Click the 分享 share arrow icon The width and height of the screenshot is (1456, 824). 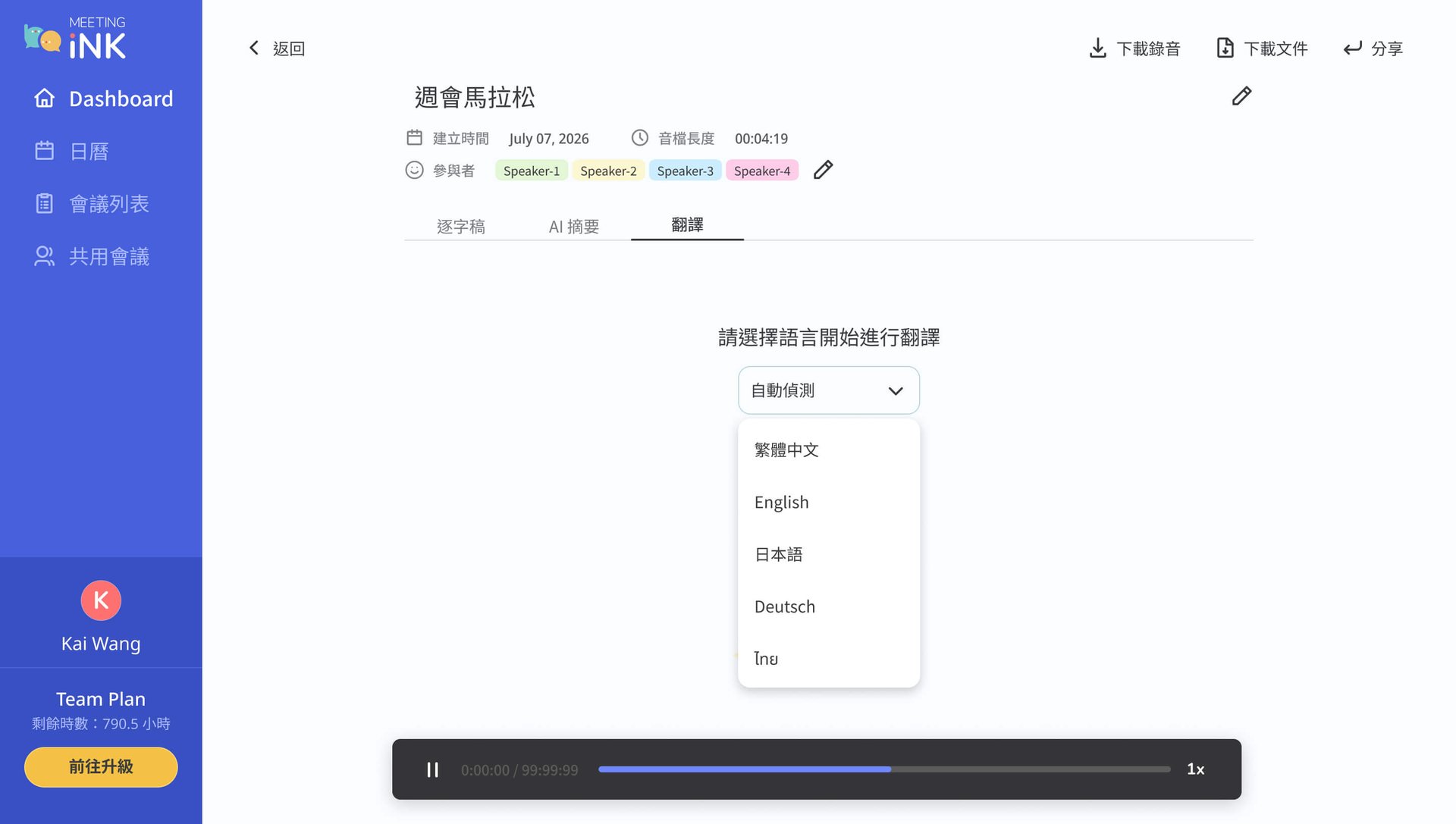click(x=1353, y=49)
